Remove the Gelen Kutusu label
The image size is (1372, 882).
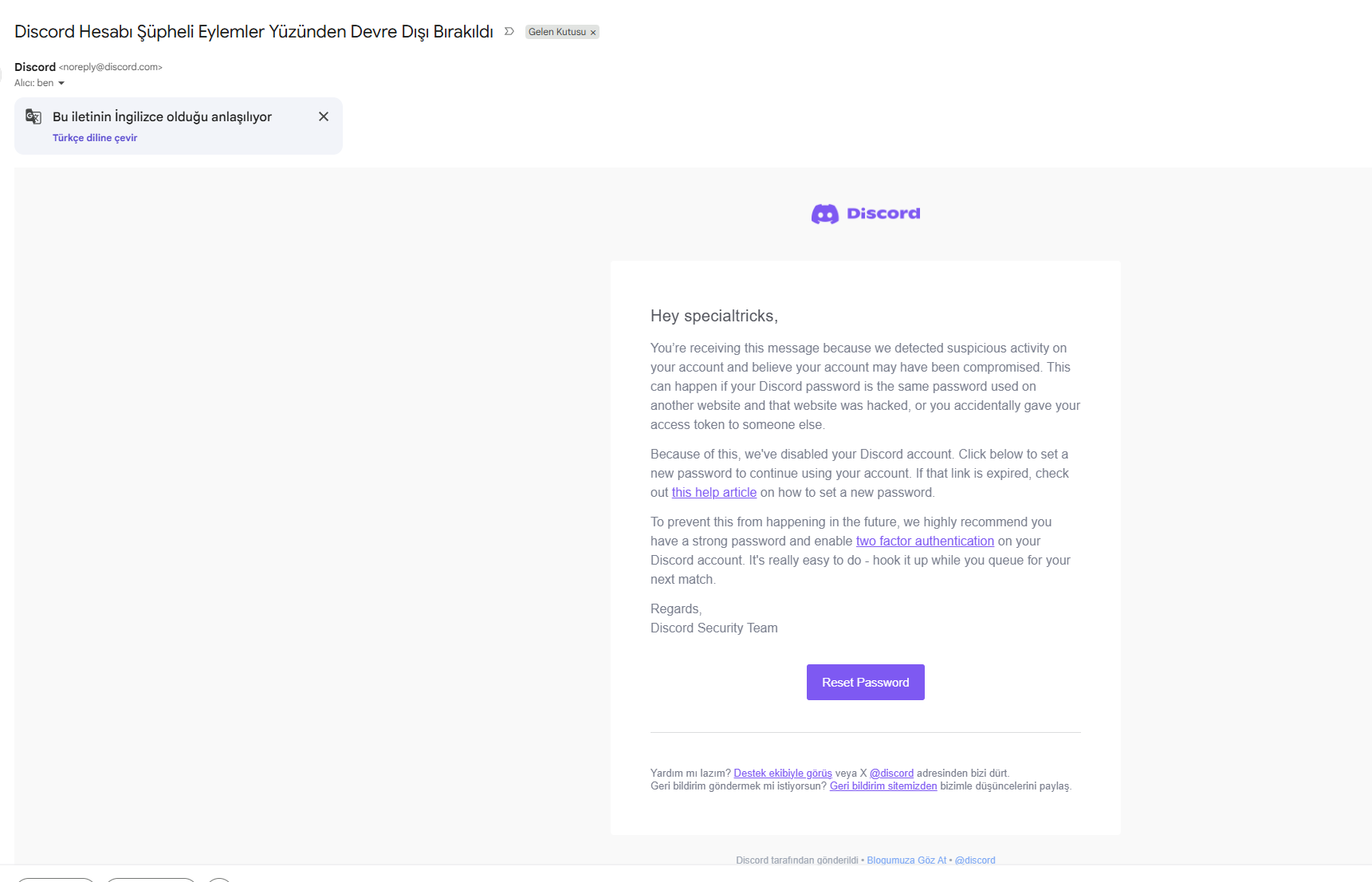tap(593, 33)
